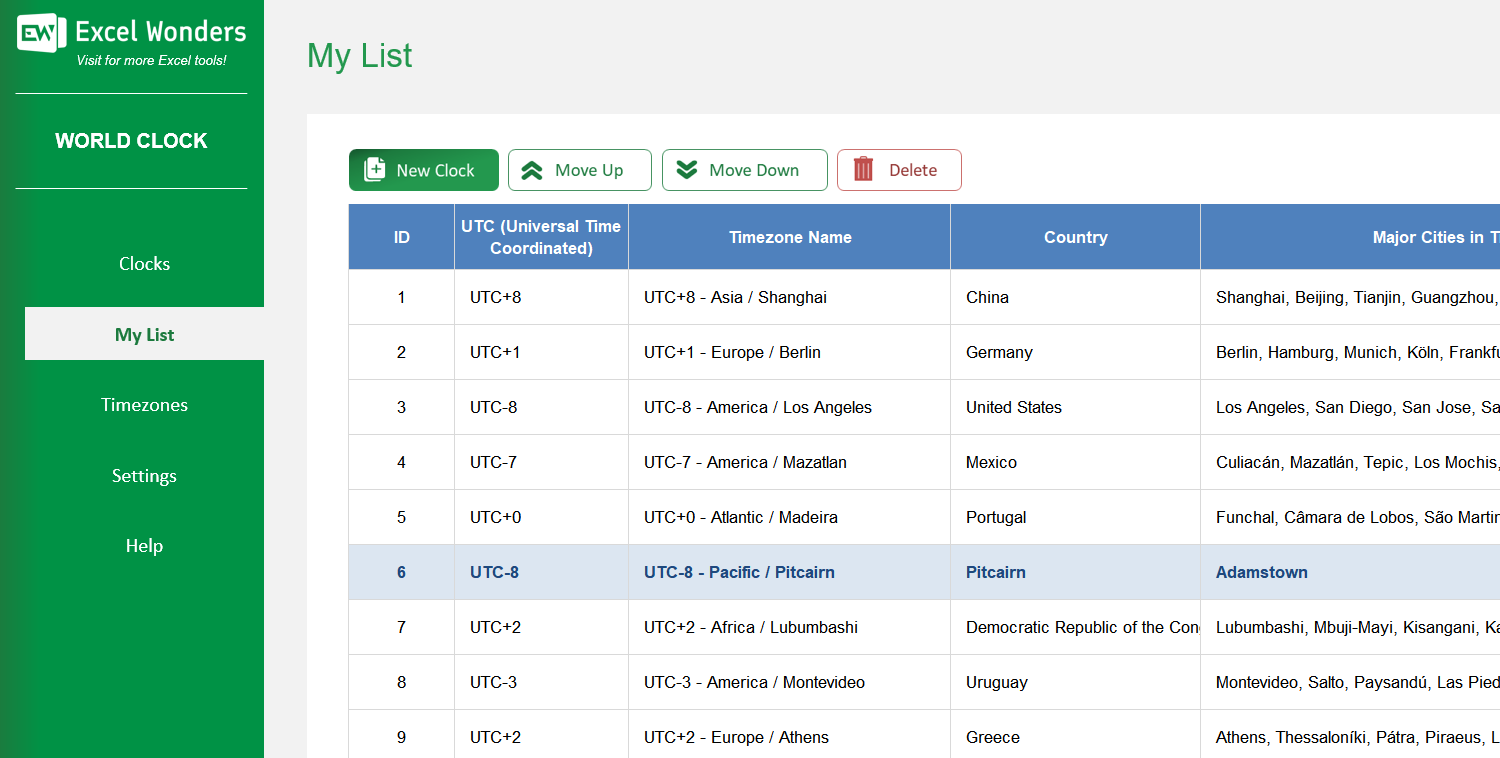Open Settings from the sidebar
The image size is (1500, 758).
[144, 476]
